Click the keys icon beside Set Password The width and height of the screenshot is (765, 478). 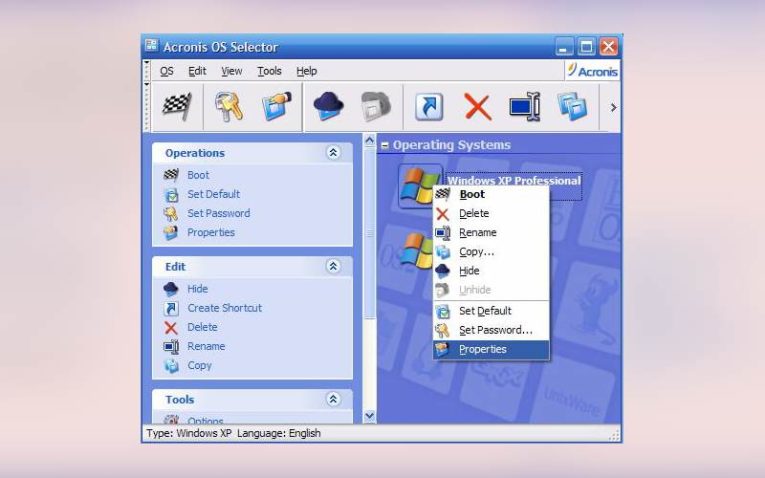click(171, 214)
